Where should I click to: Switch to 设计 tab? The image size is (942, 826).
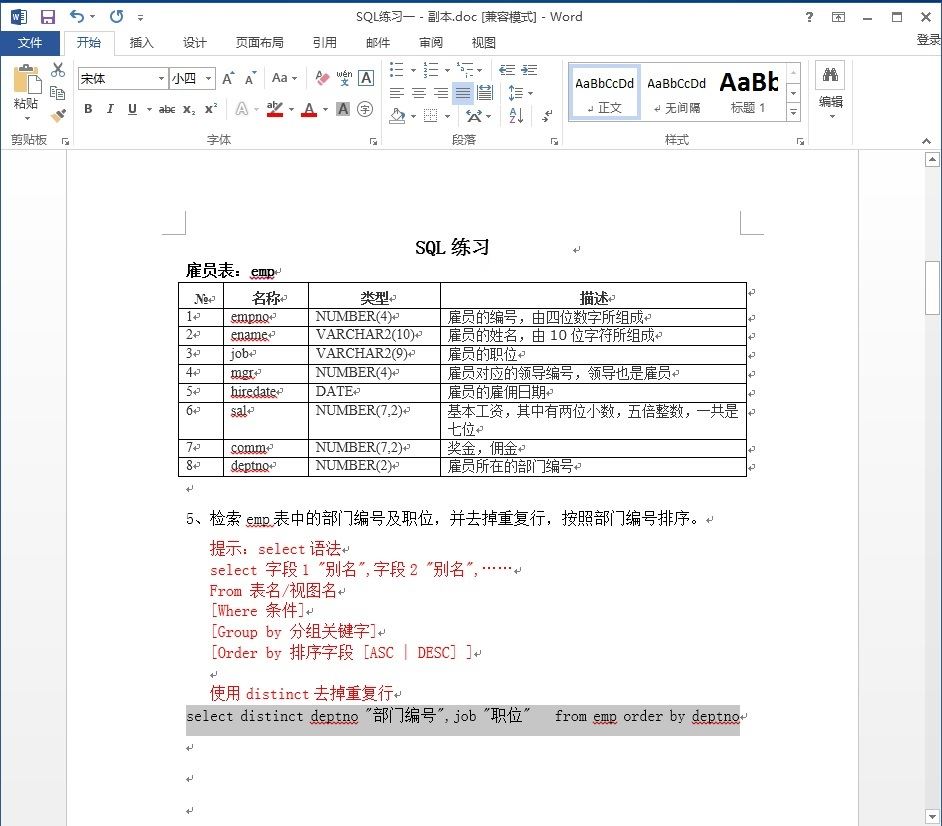194,43
